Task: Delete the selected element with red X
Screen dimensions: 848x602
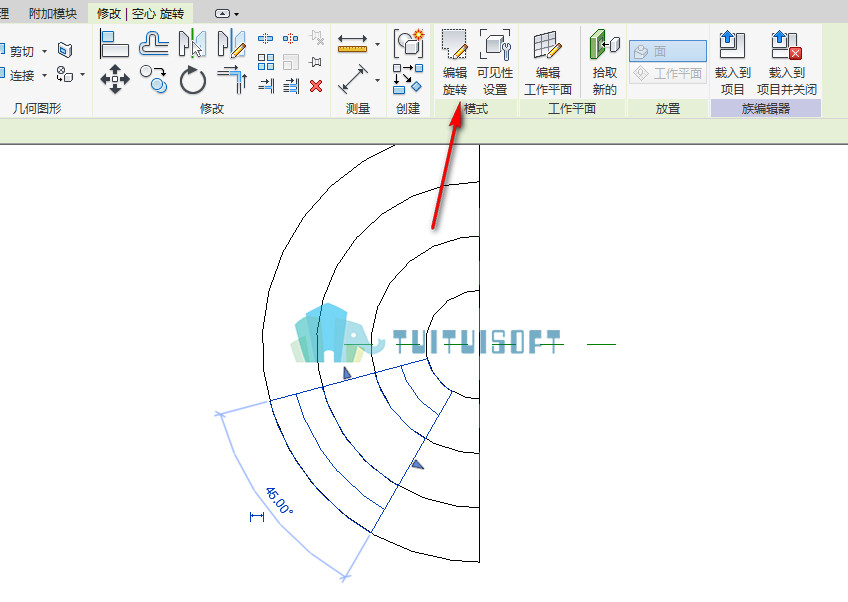Action: 316,86
